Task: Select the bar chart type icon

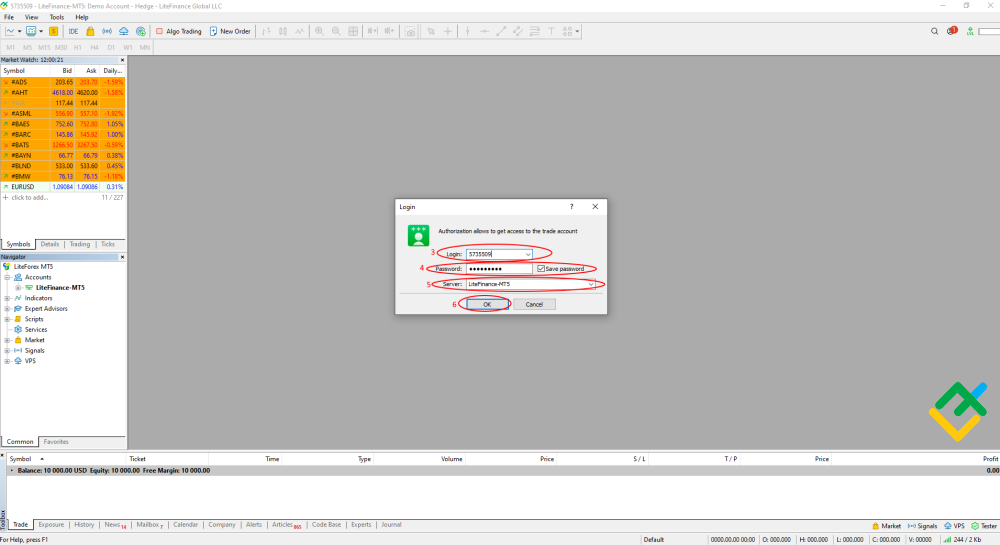Action: 266,31
